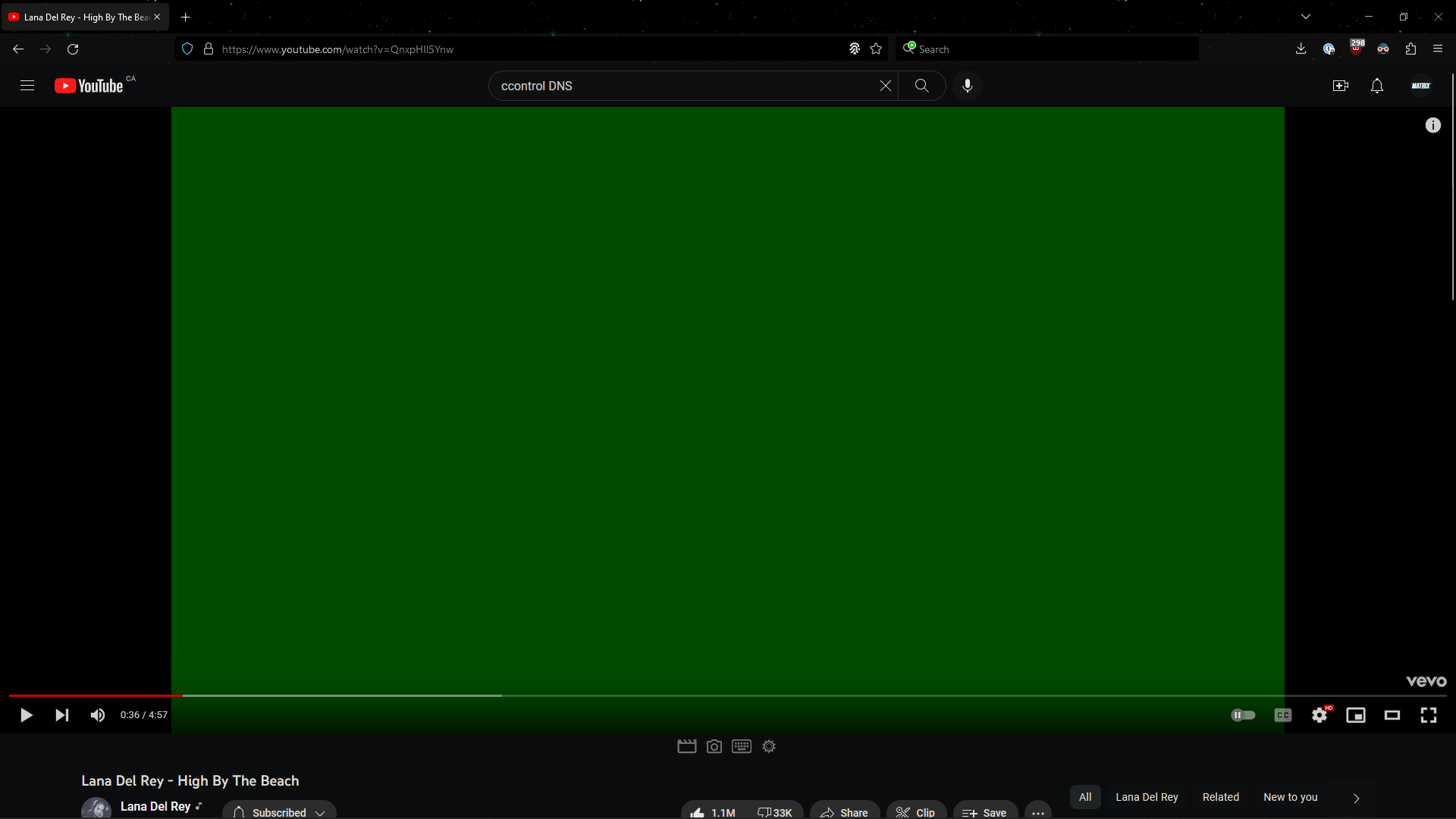Viewport: 1456px width, 819px height.
Task: Click the browser Search box
Action: click(1046, 49)
